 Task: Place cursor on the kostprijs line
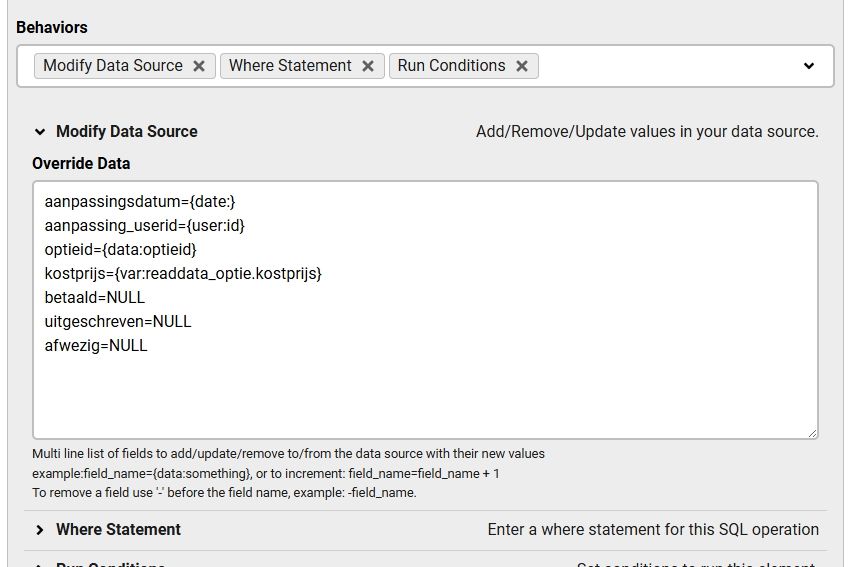click(183, 274)
